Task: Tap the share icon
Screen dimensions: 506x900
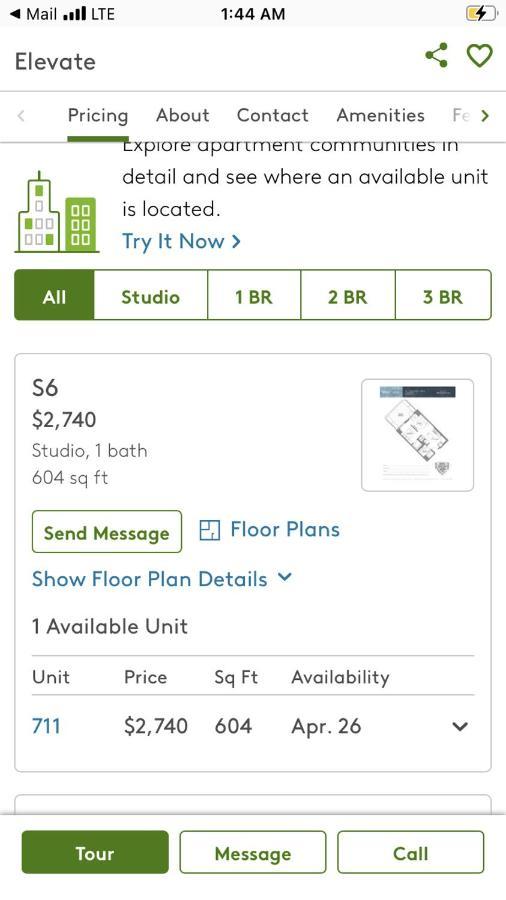Action: [x=436, y=55]
